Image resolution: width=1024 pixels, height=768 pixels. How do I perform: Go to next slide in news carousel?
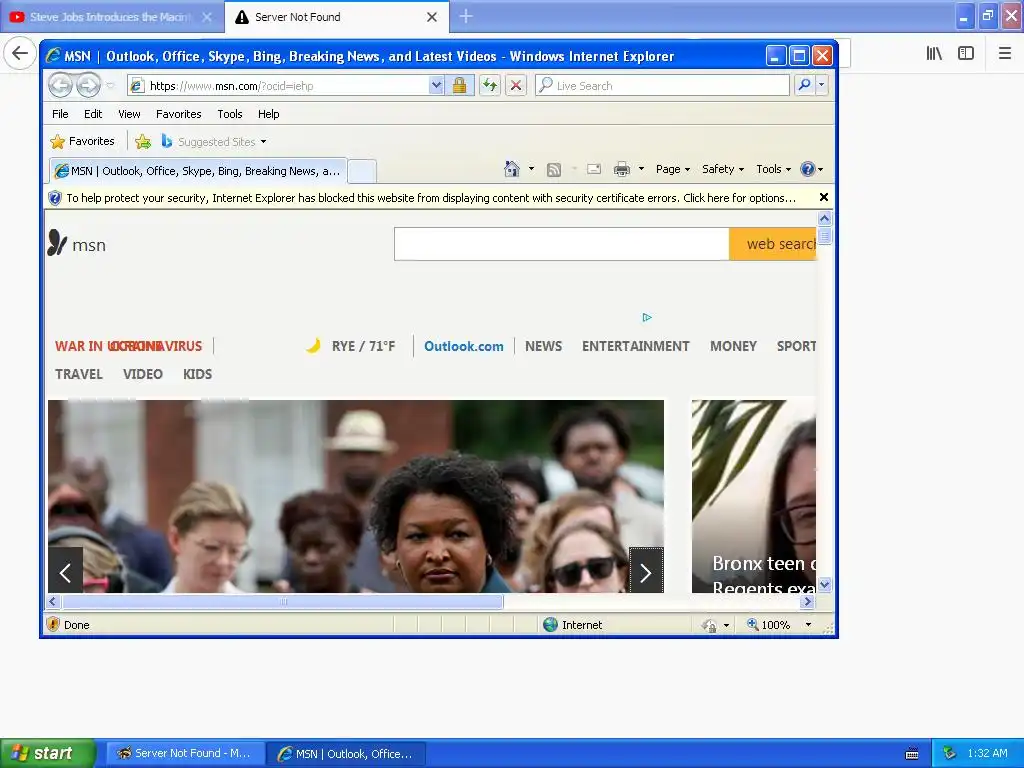[646, 570]
